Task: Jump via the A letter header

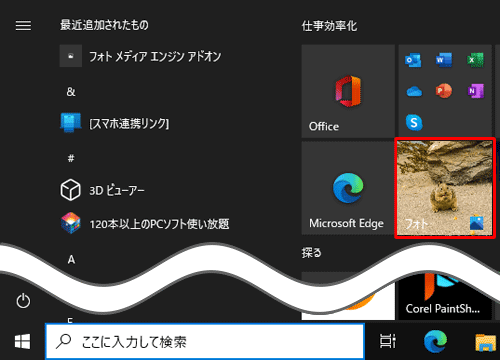Action: (x=71, y=259)
